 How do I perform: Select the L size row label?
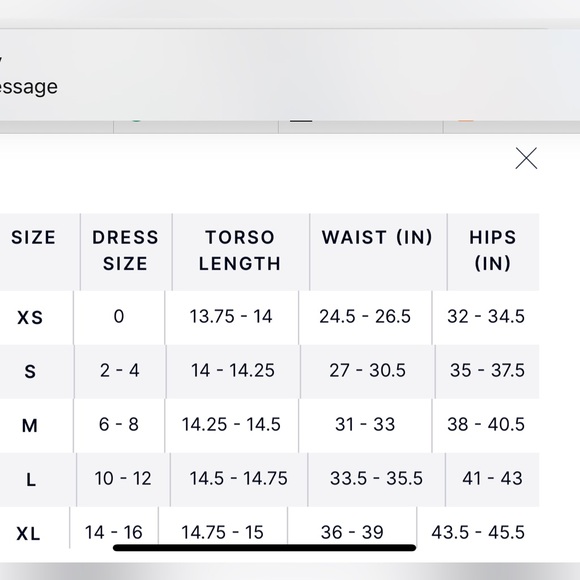(31, 480)
